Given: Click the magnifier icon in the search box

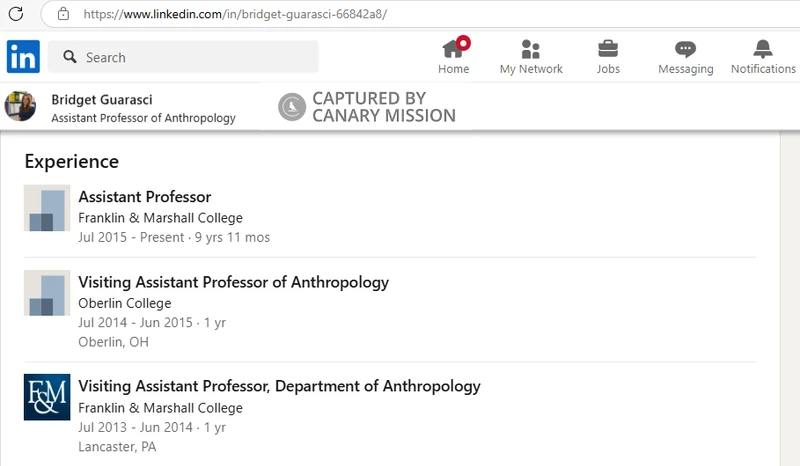Looking at the screenshot, I should point(70,57).
